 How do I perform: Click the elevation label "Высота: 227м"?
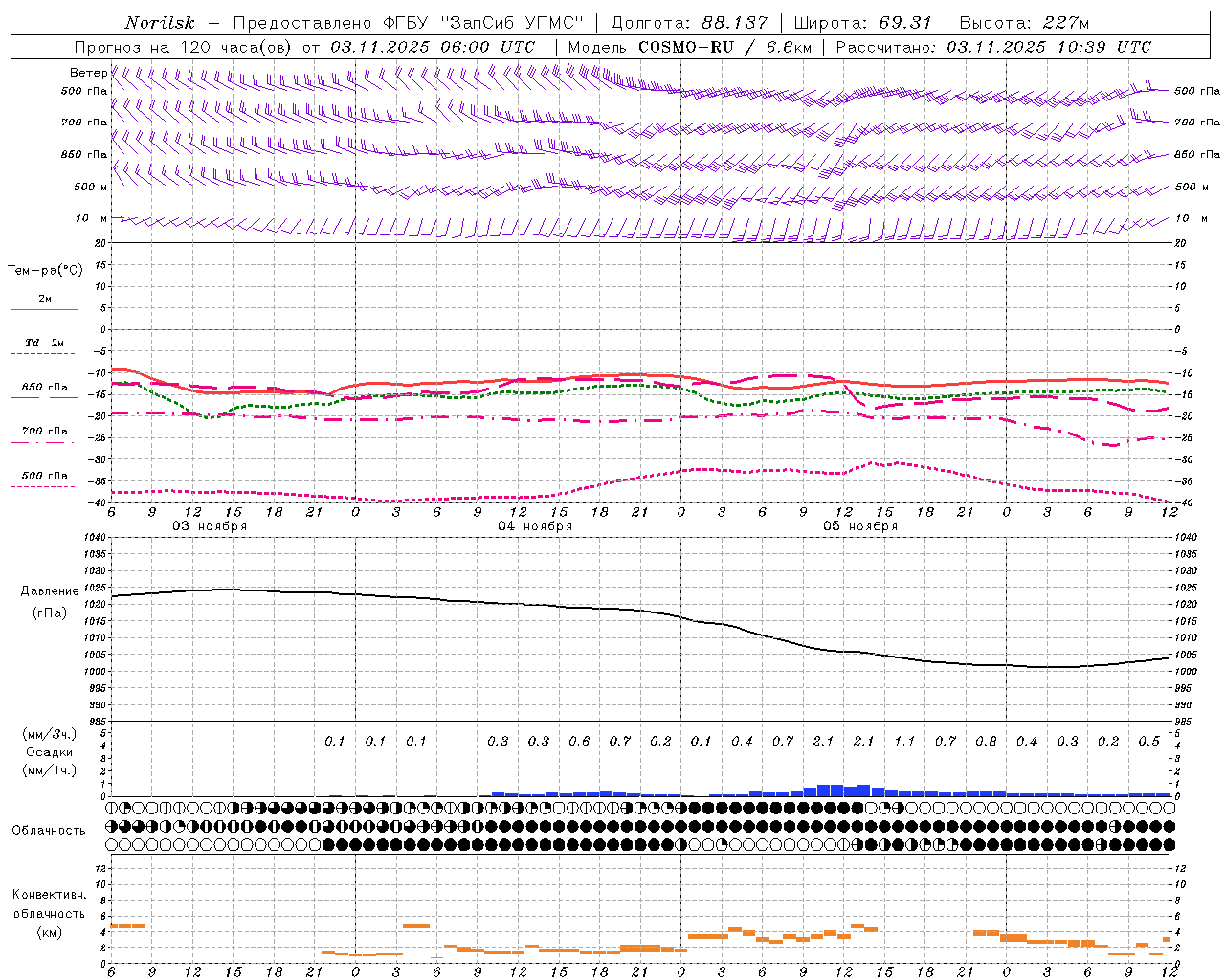coord(1024,23)
